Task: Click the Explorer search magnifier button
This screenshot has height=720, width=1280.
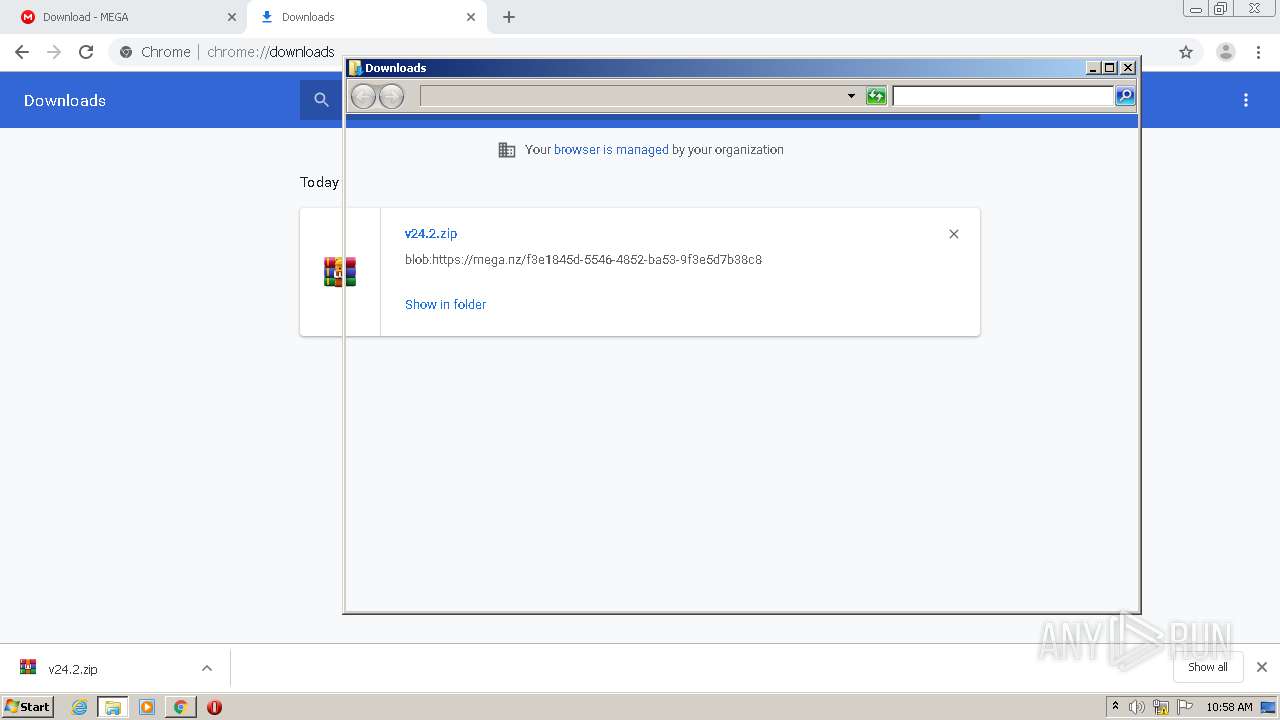Action: click(x=1125, y=96)
